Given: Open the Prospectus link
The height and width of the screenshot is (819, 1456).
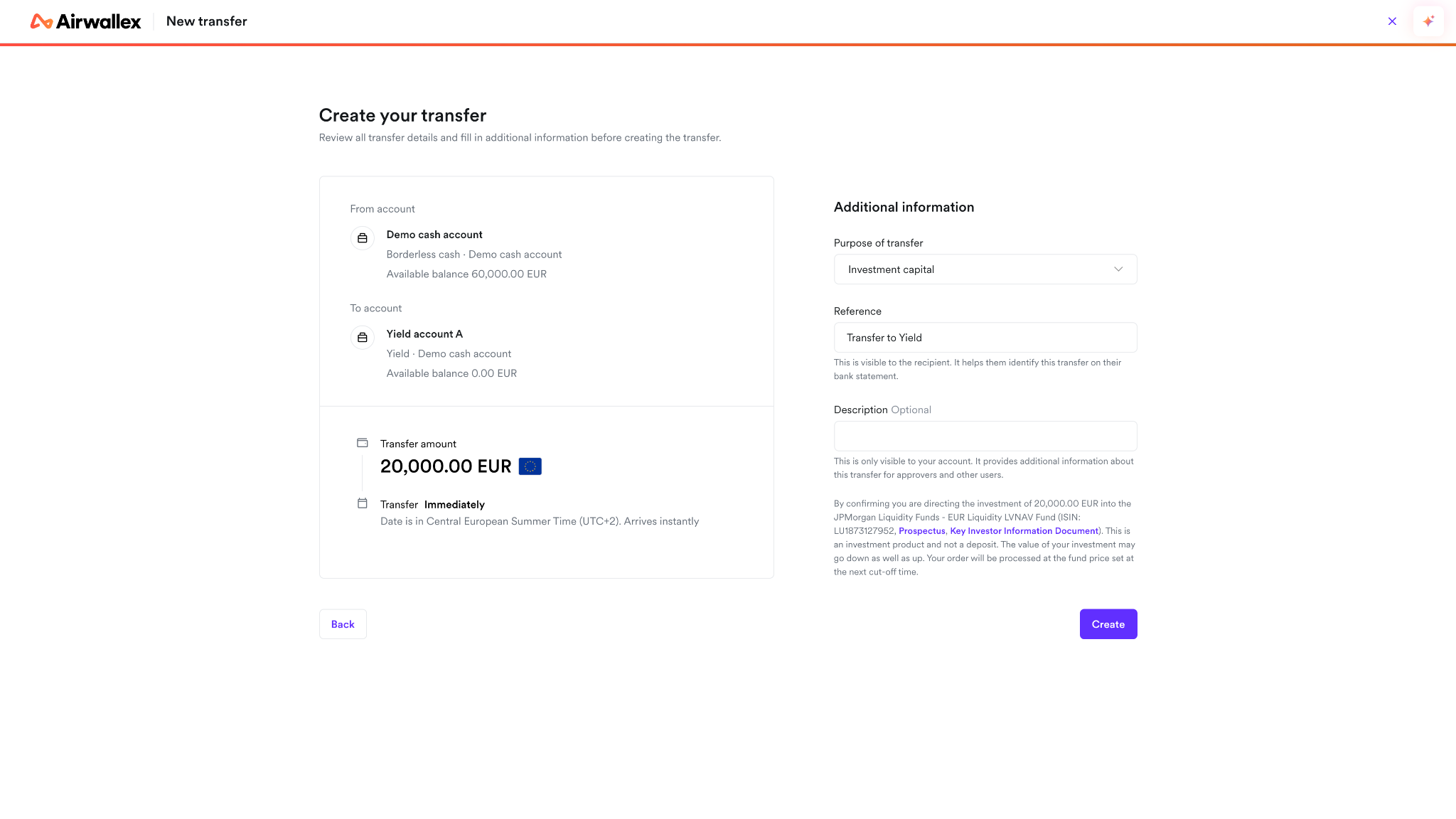Looking at the screenshot, I should [922, 531].
